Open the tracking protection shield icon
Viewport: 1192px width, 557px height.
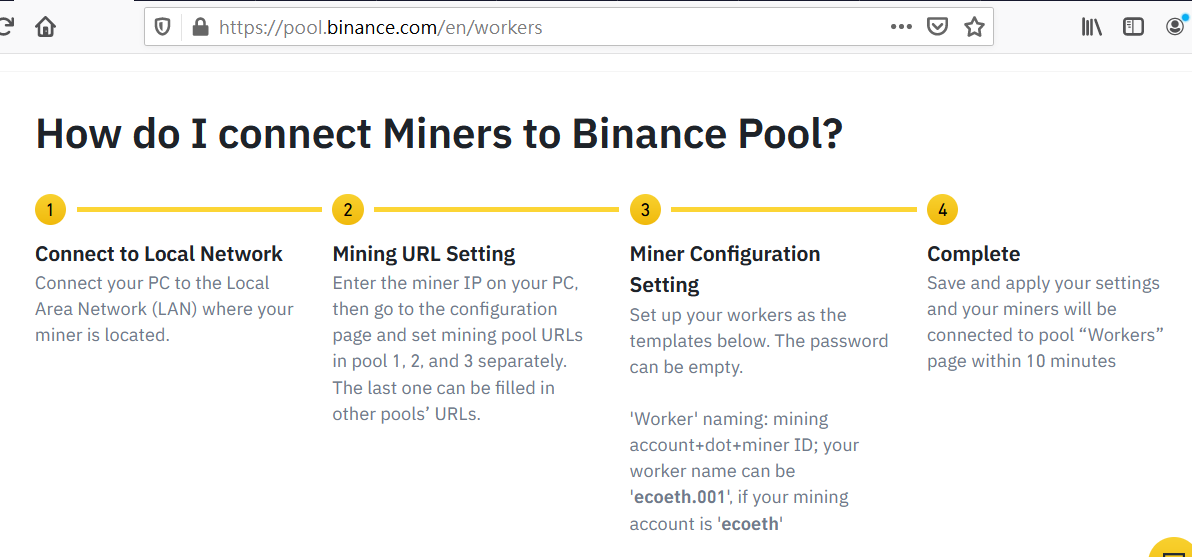coord(162,27)
